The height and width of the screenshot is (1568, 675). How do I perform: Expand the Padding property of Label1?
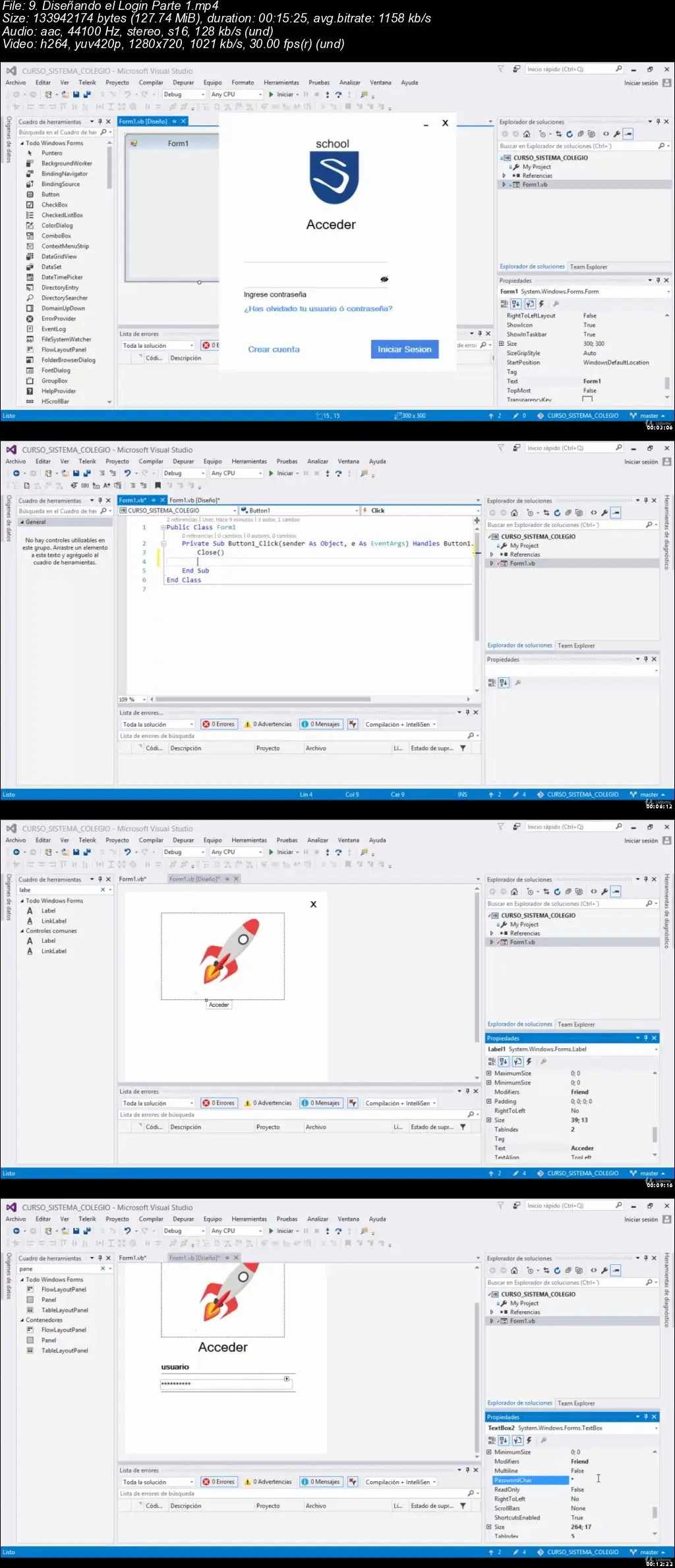(489, 1102)
